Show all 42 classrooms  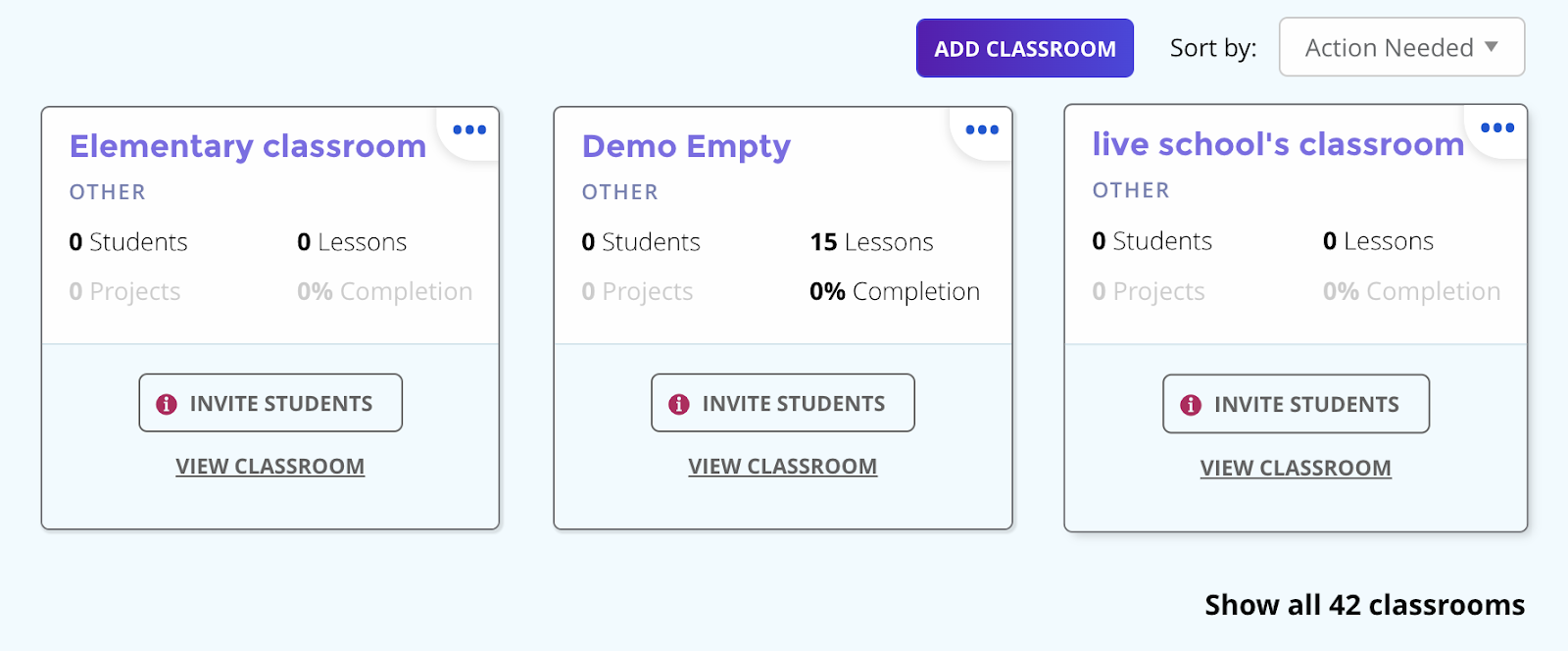tap(1364, 605)
